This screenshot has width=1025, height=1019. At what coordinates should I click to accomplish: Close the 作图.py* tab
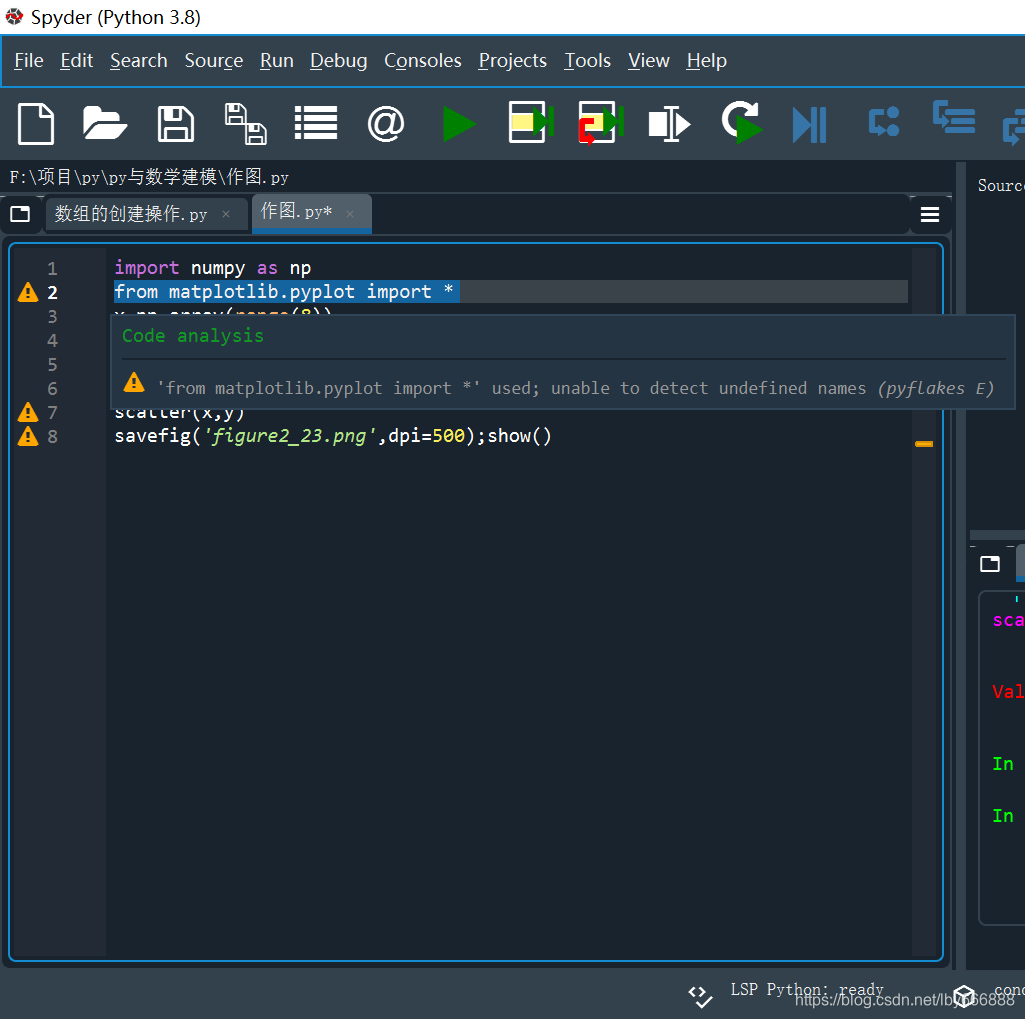(350, 213)
